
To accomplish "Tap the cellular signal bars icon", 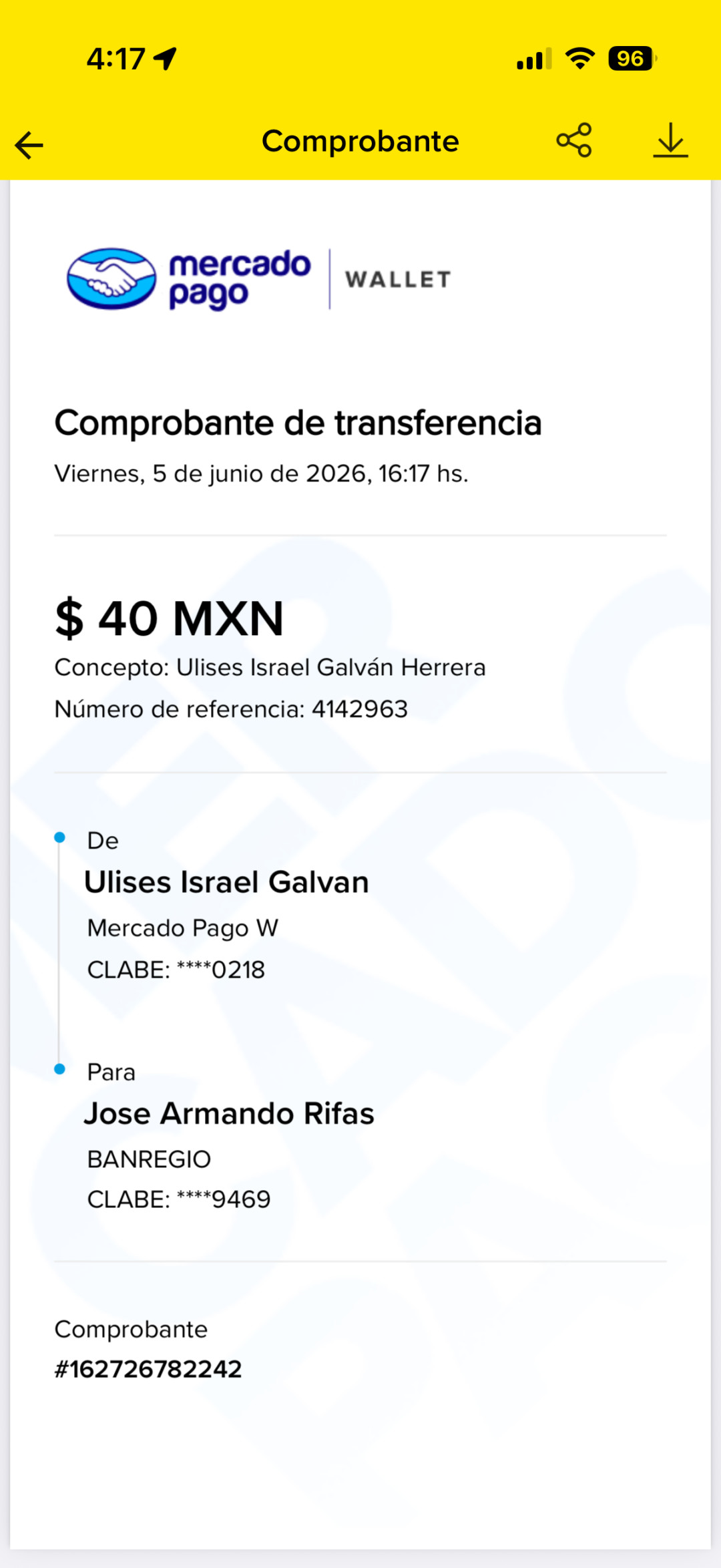I will [534, 59].
